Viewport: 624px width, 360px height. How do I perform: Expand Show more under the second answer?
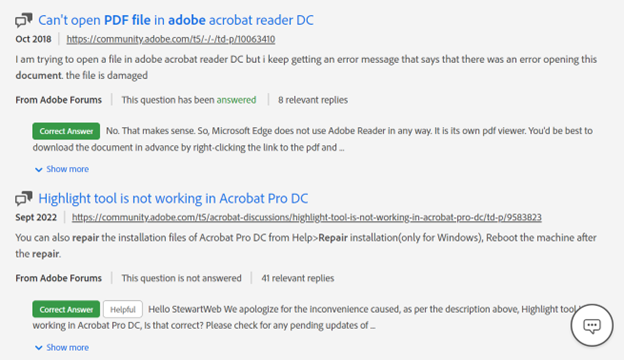67,347
